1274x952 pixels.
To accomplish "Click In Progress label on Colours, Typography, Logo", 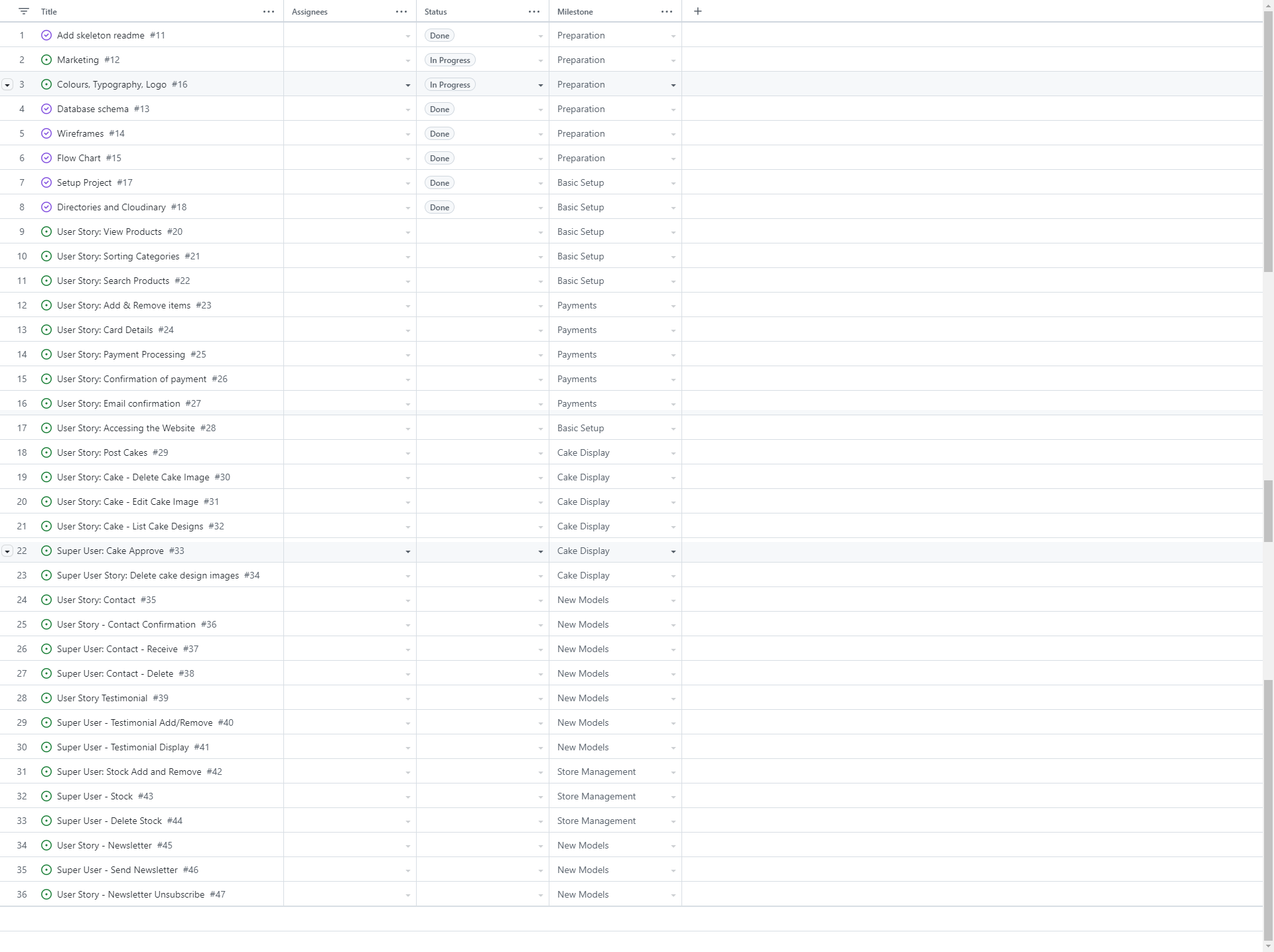I will (x=450, y=84).
